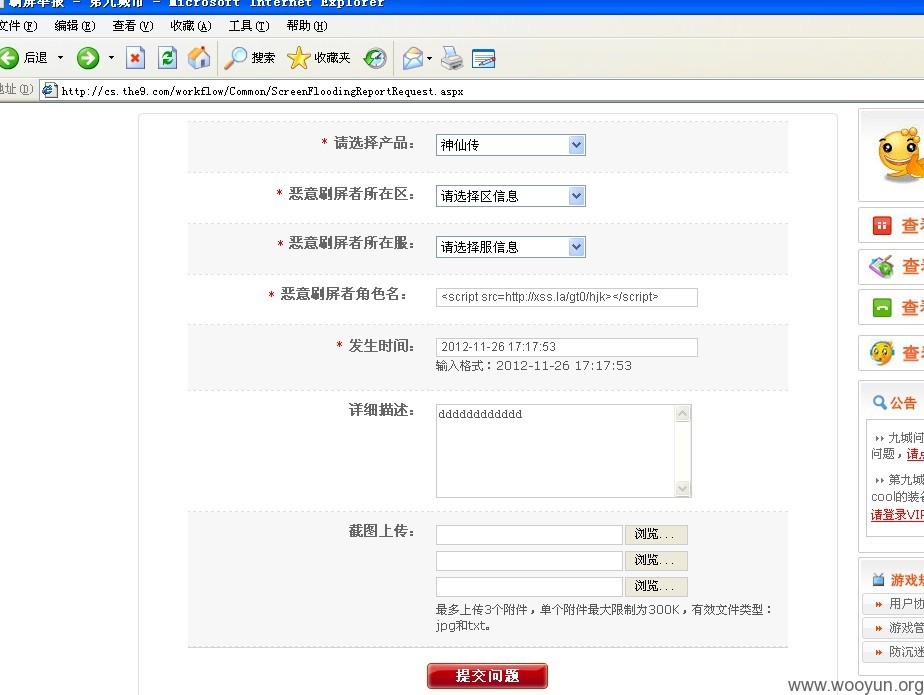Open the 帮助(H) menu
Viewport: 924px width, 695px height.
click(x=306, y=26)
